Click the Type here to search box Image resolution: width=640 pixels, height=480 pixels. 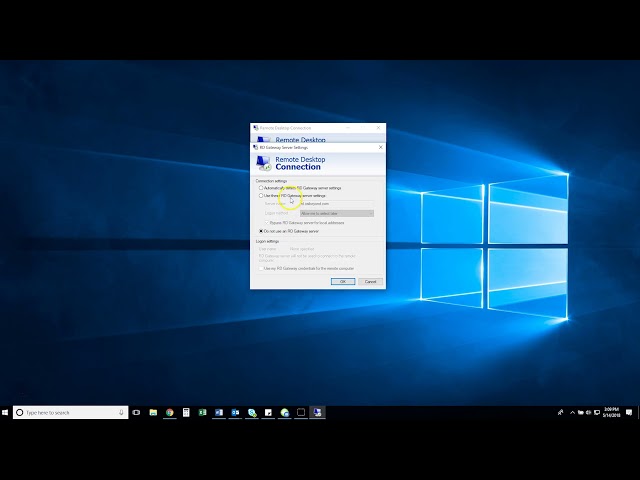coord(71,412)
